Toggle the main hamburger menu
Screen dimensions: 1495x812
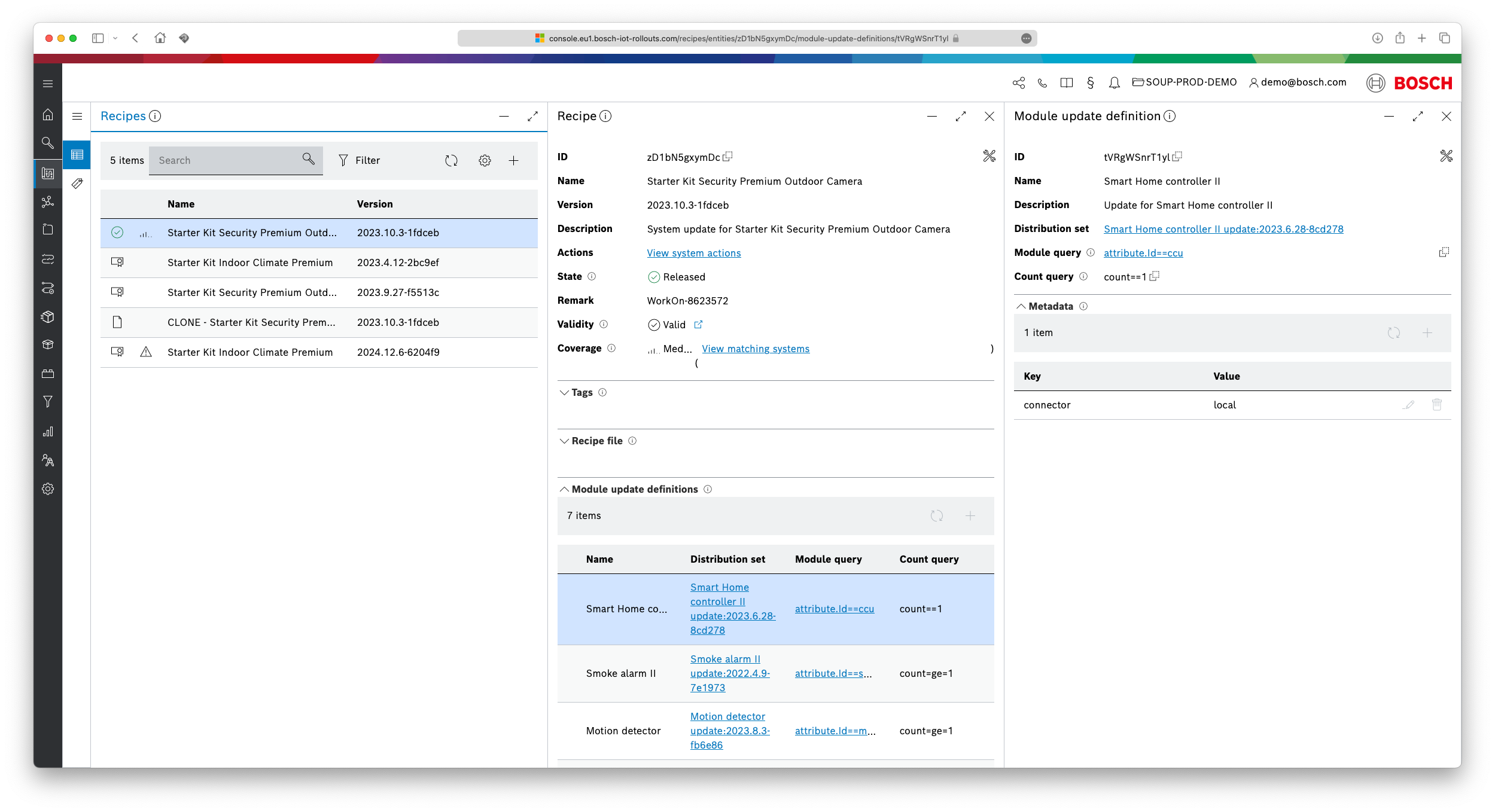[x=48, y=84]
